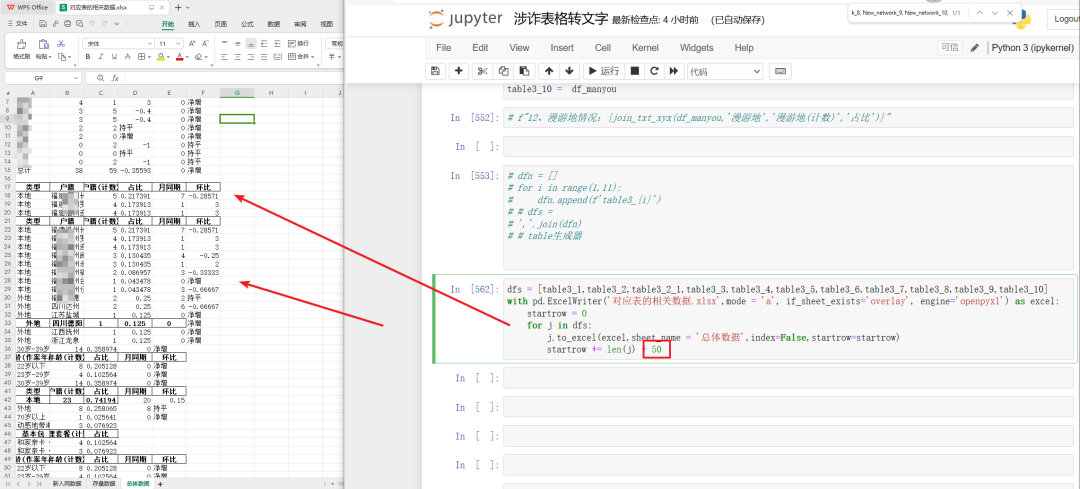This screenshot has width=1080, height=489.
Task: Click the Jupyter logo
Action: point(466,19)
